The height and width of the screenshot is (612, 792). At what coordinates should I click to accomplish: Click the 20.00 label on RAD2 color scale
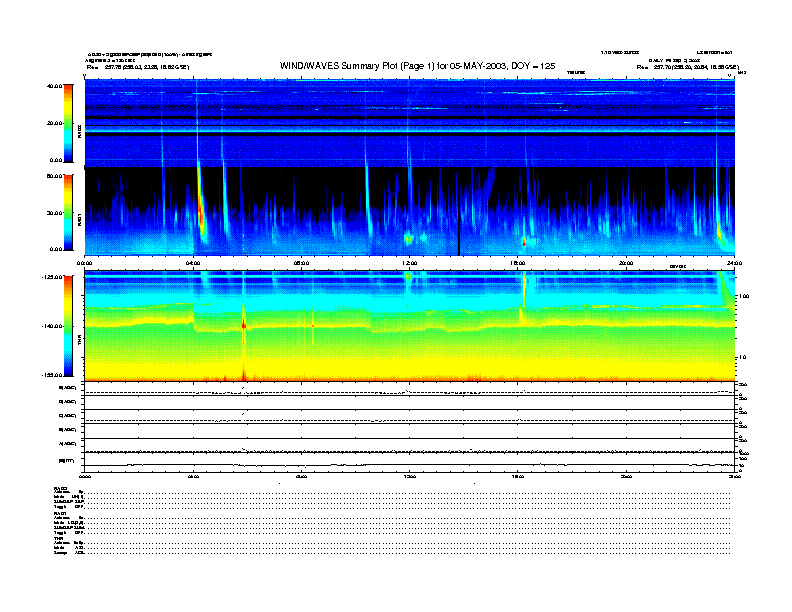point(54,123)
